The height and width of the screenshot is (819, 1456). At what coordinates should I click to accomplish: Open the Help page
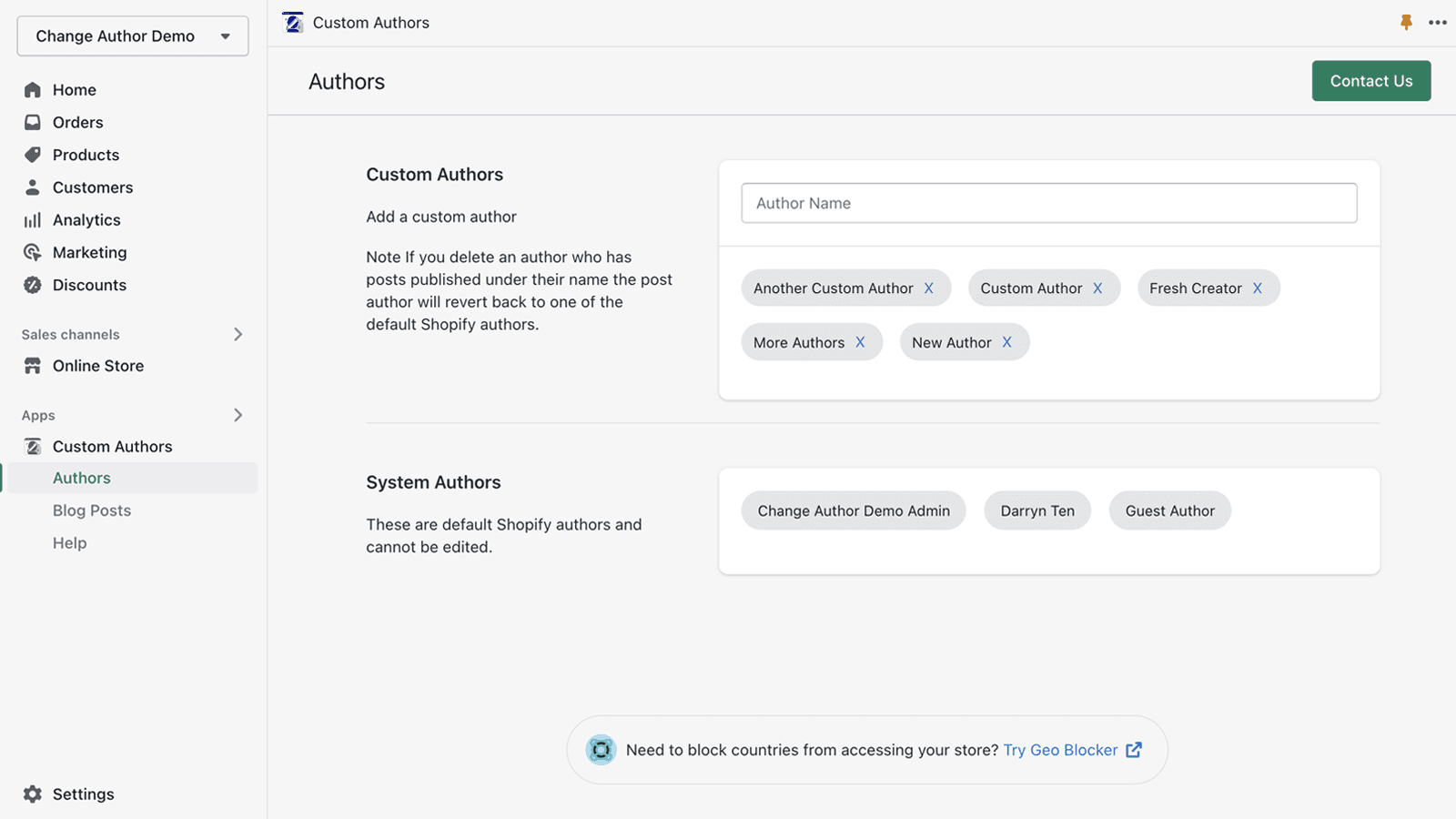[x=69, y=542]
